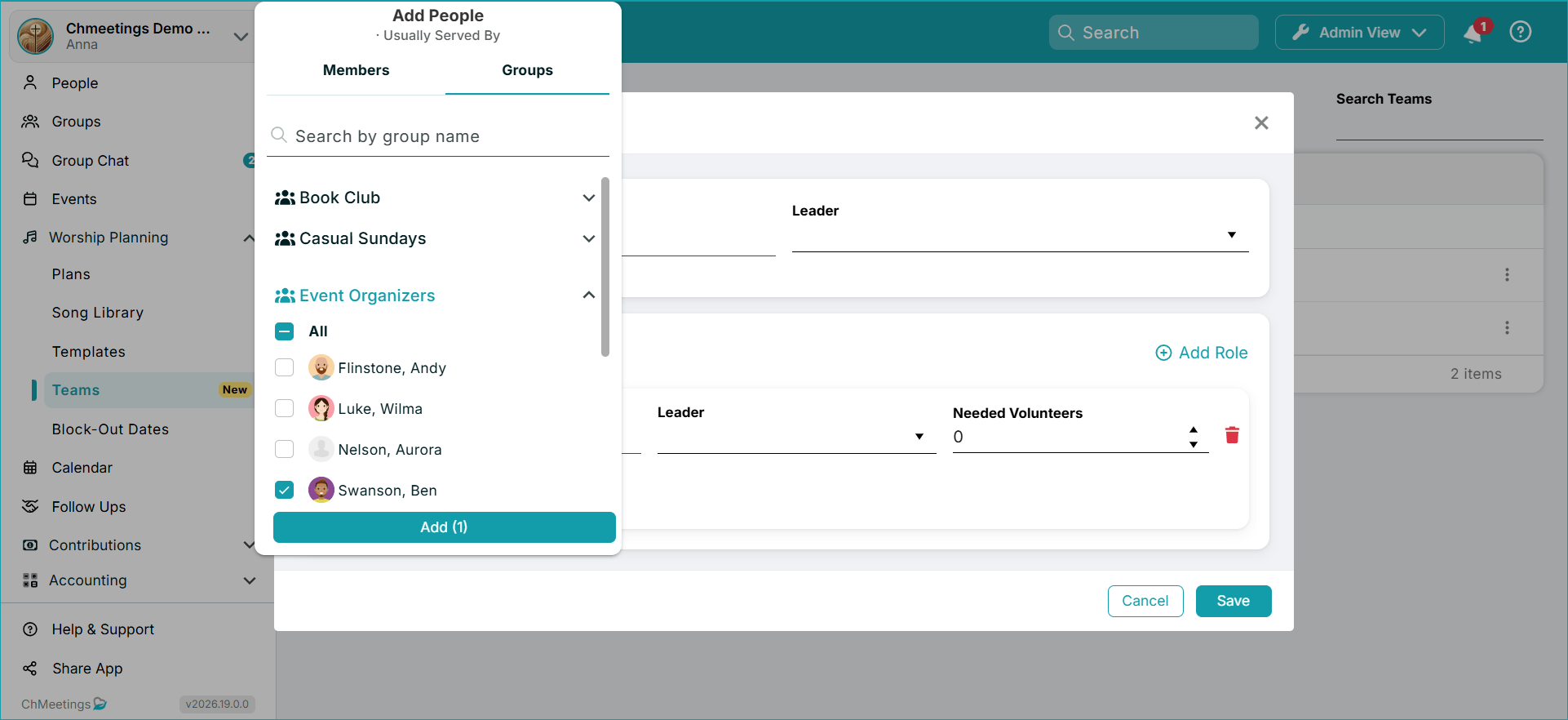This screenshot has width=1568, height=720.
Task: Open the help question mark icon
Action: (1521, 32)
